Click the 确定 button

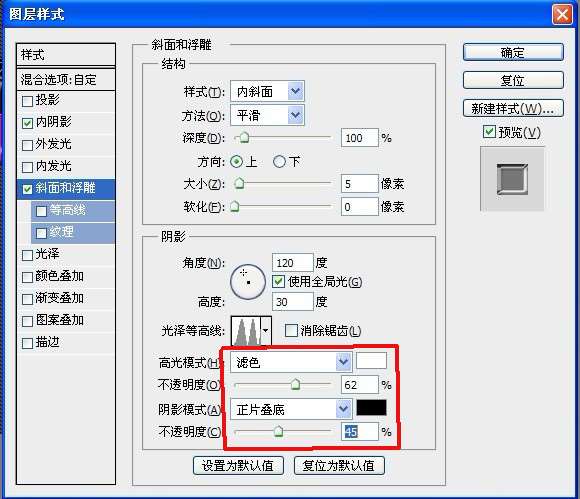point(513,53)
